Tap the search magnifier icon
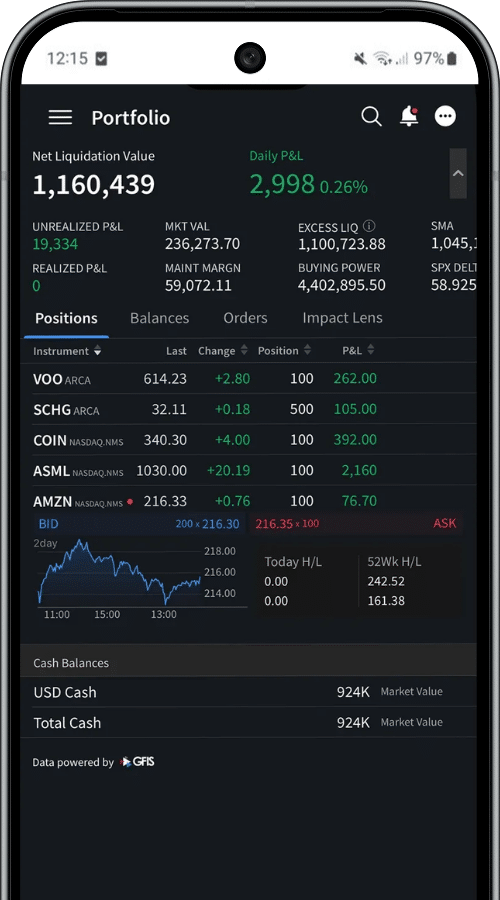 [x=371, y=117]
